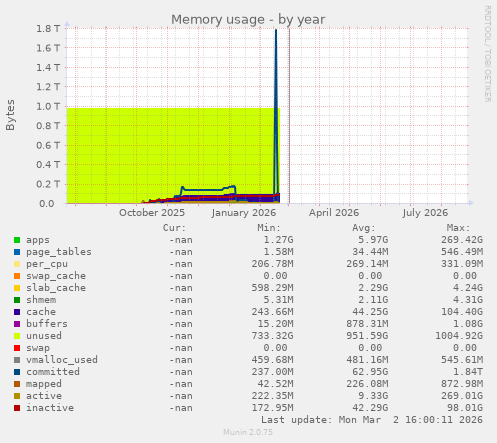497x443 pixels.
Task: Click the mapped brown swatch
Action: pyautogui.click(x=17, y=384)
